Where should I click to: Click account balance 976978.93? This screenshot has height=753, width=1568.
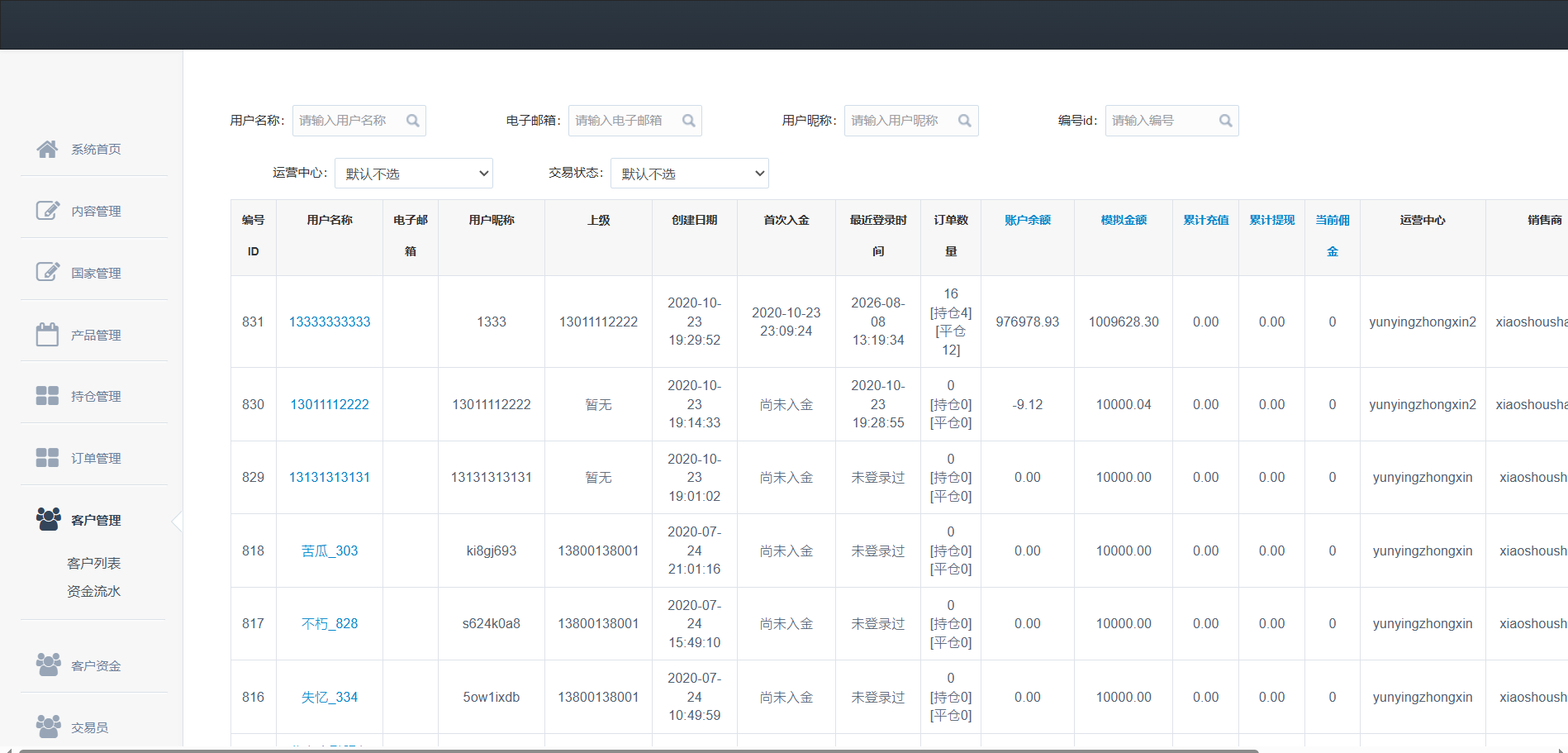point(1028,322)
